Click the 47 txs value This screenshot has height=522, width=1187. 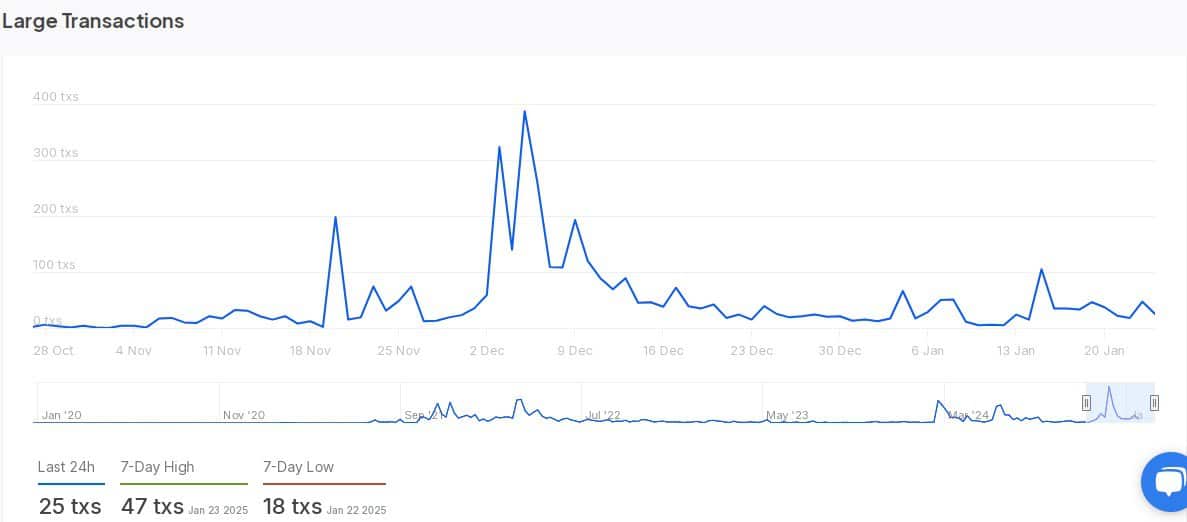(x=152, y=506)
